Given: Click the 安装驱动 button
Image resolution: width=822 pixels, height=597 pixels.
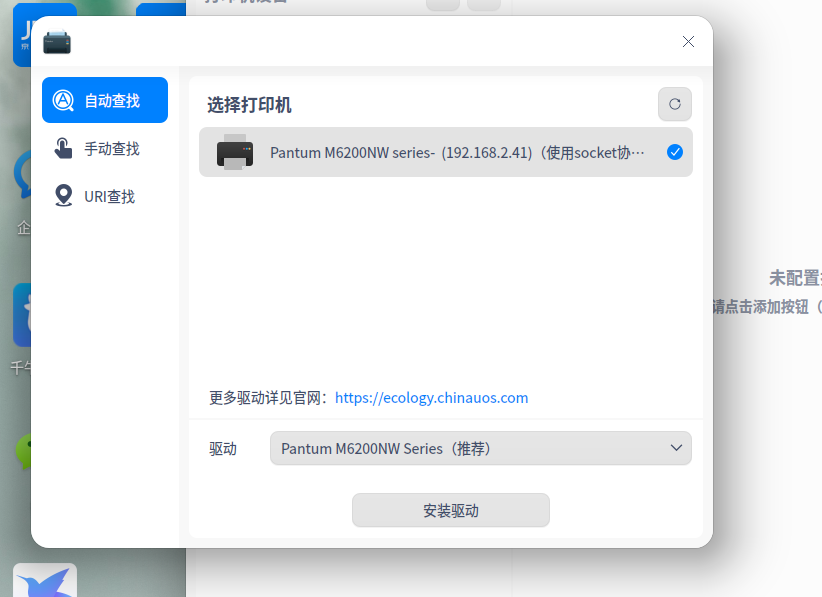Looking at the screenshot, I should [x=451, y=510].
